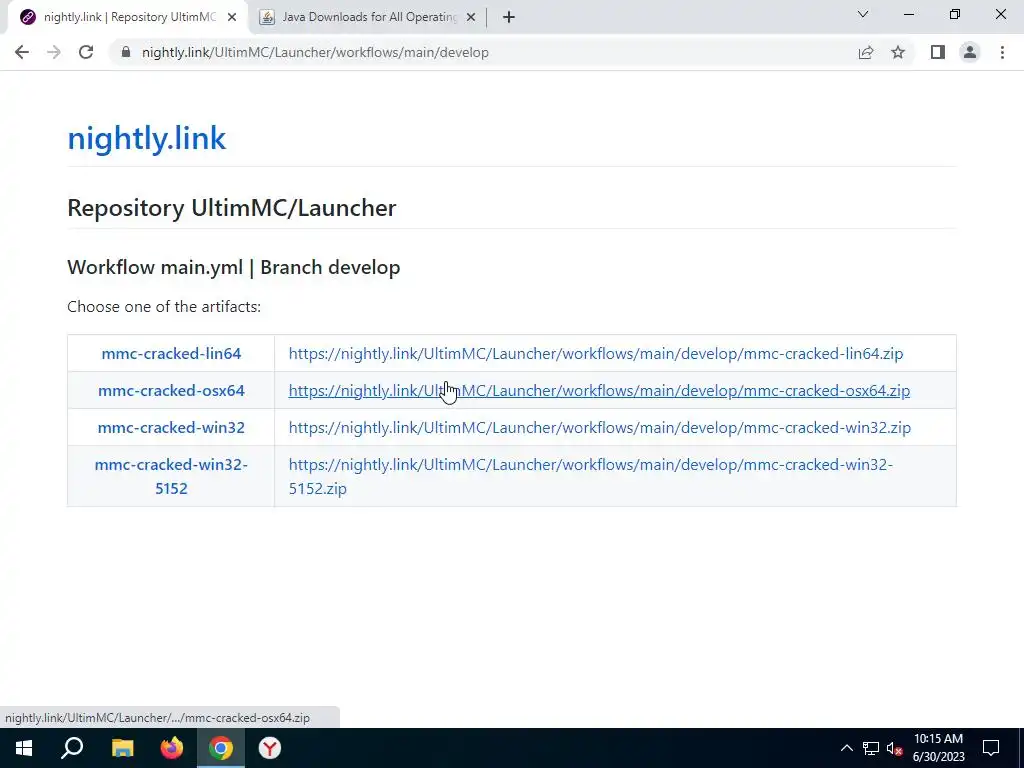Open Chrome's three-dot menu
The image size is (1024, 768).
tap(1002, 52)
